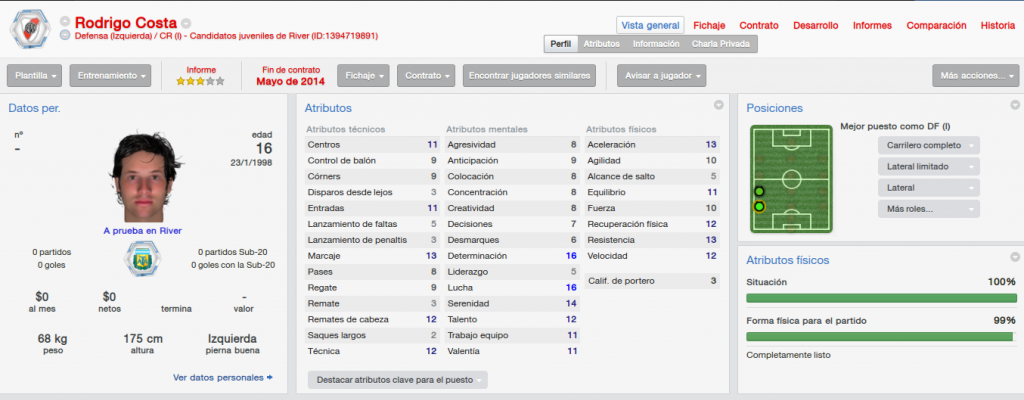Click the three-star report rating
This screenshot has width=1024, height=400.
pos(200,81)
